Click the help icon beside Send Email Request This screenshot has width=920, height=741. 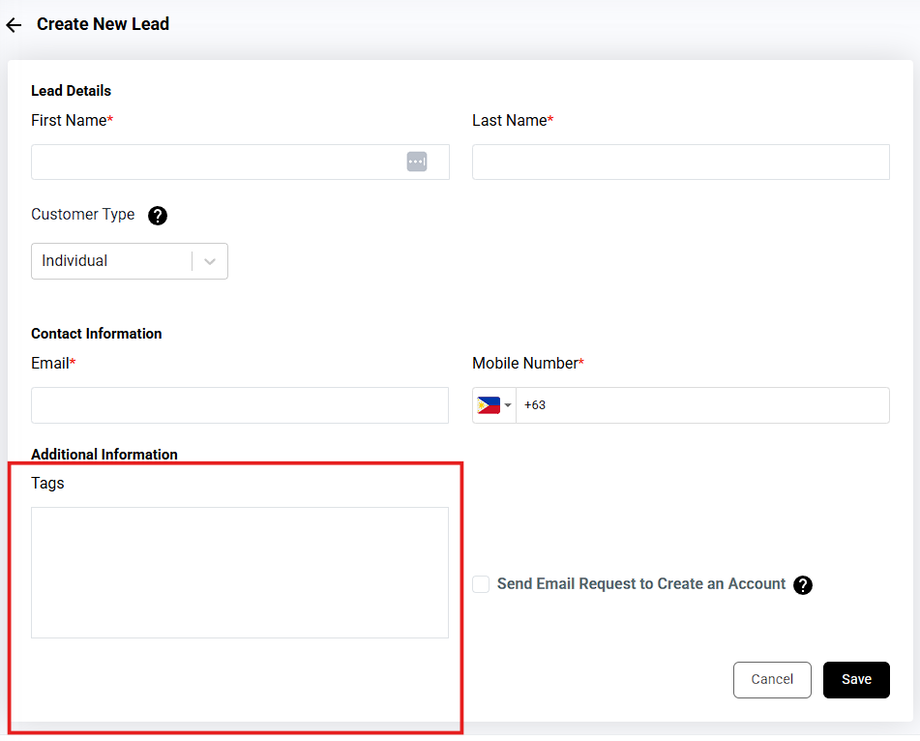click(x=802, y=585)
